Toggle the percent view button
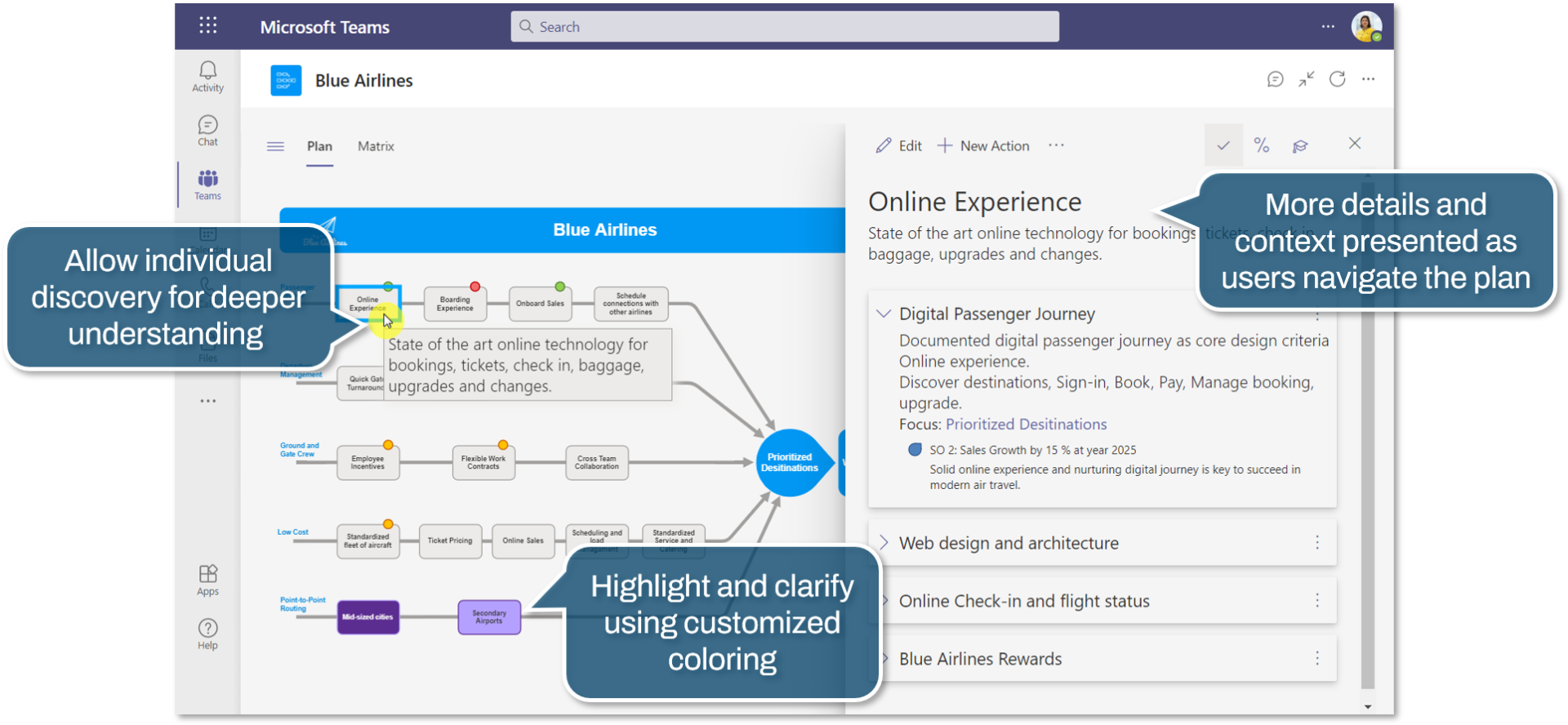The image size is (1568, 725). click(x=1262, y=145)
